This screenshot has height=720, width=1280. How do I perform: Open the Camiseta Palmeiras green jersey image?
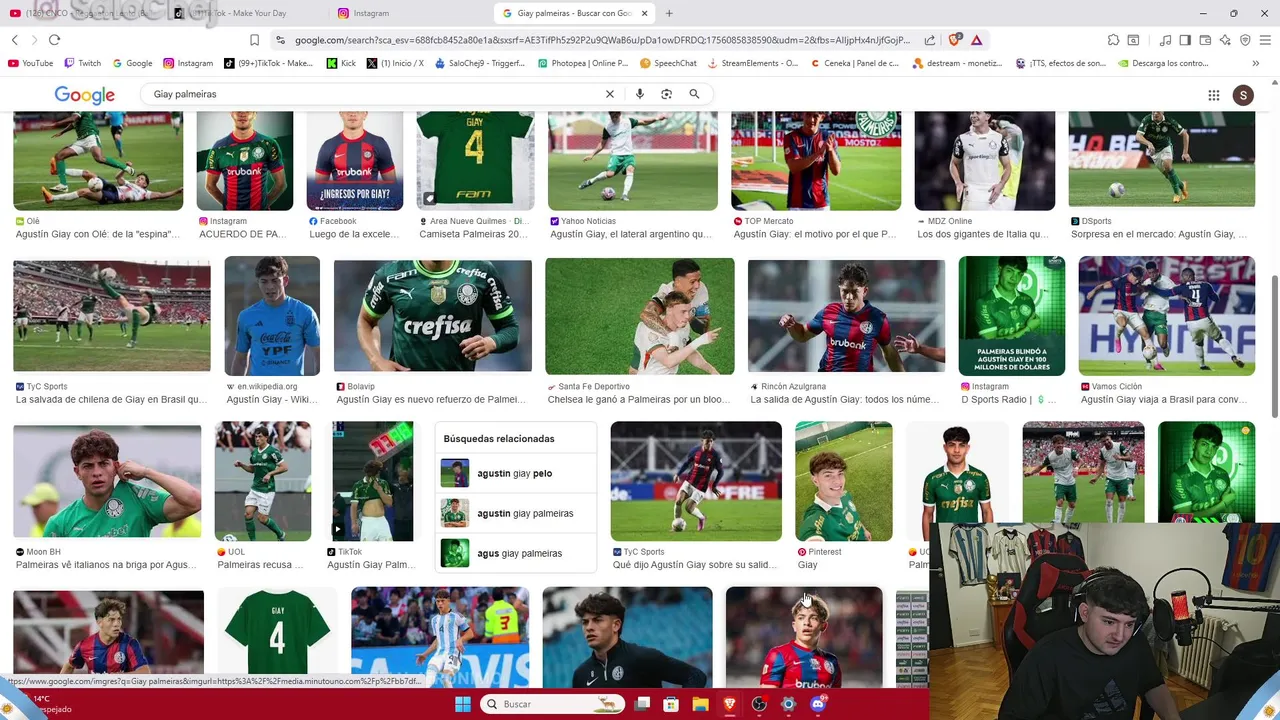[475, 160]
